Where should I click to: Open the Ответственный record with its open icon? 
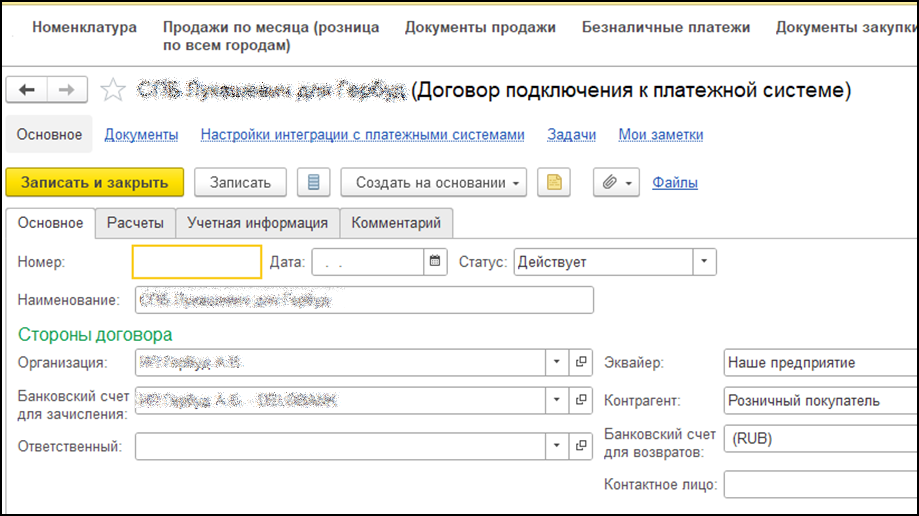[x=581, y=446]
